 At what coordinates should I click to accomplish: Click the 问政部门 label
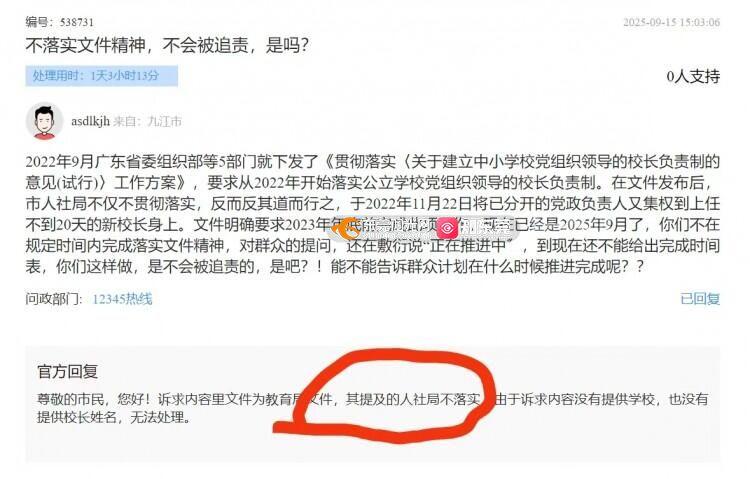coord(54,299)
